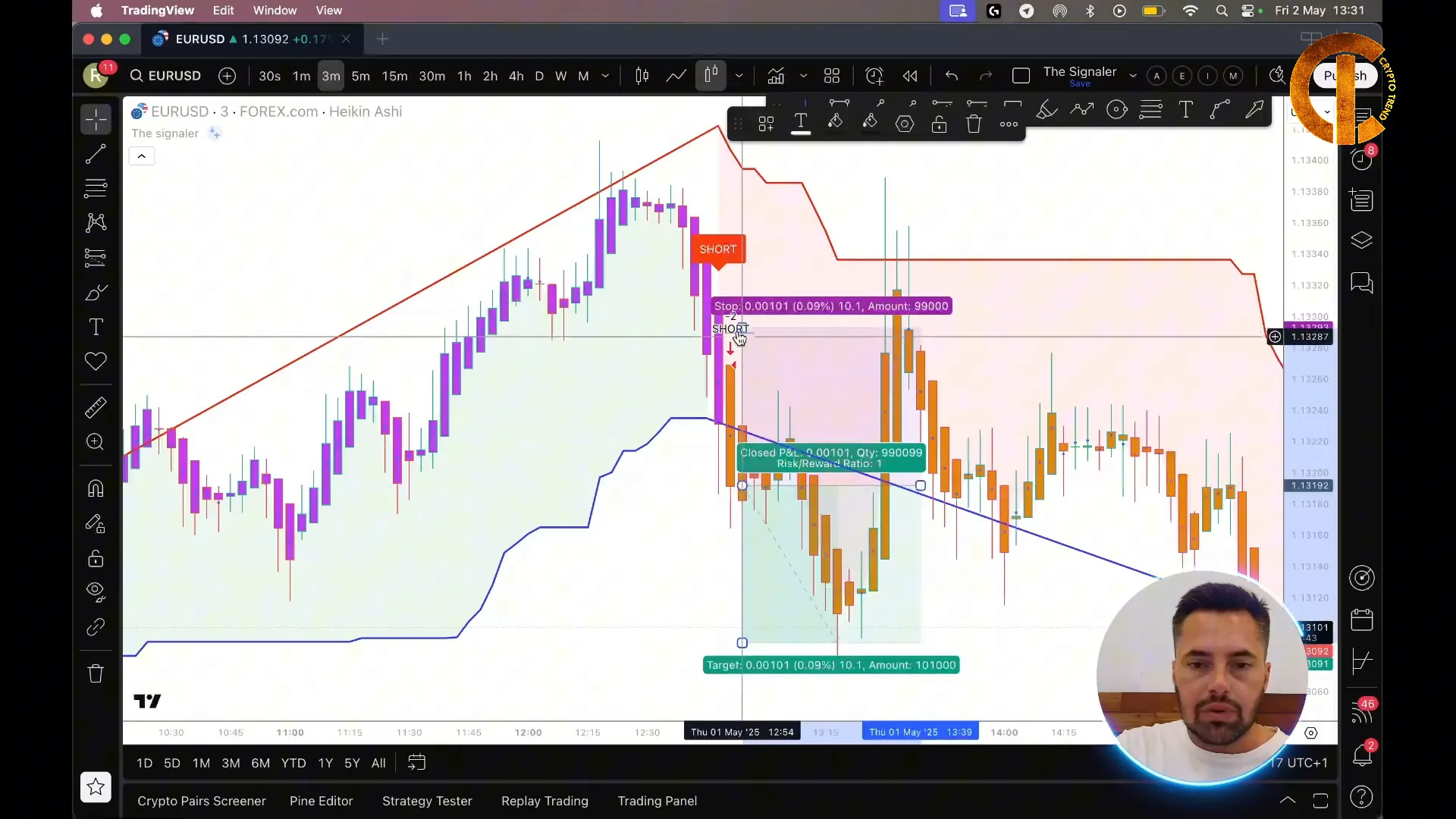Expand chart type dropdown arrow
Viewport: 1456px width, 819px height.
(x=739, y=76)
